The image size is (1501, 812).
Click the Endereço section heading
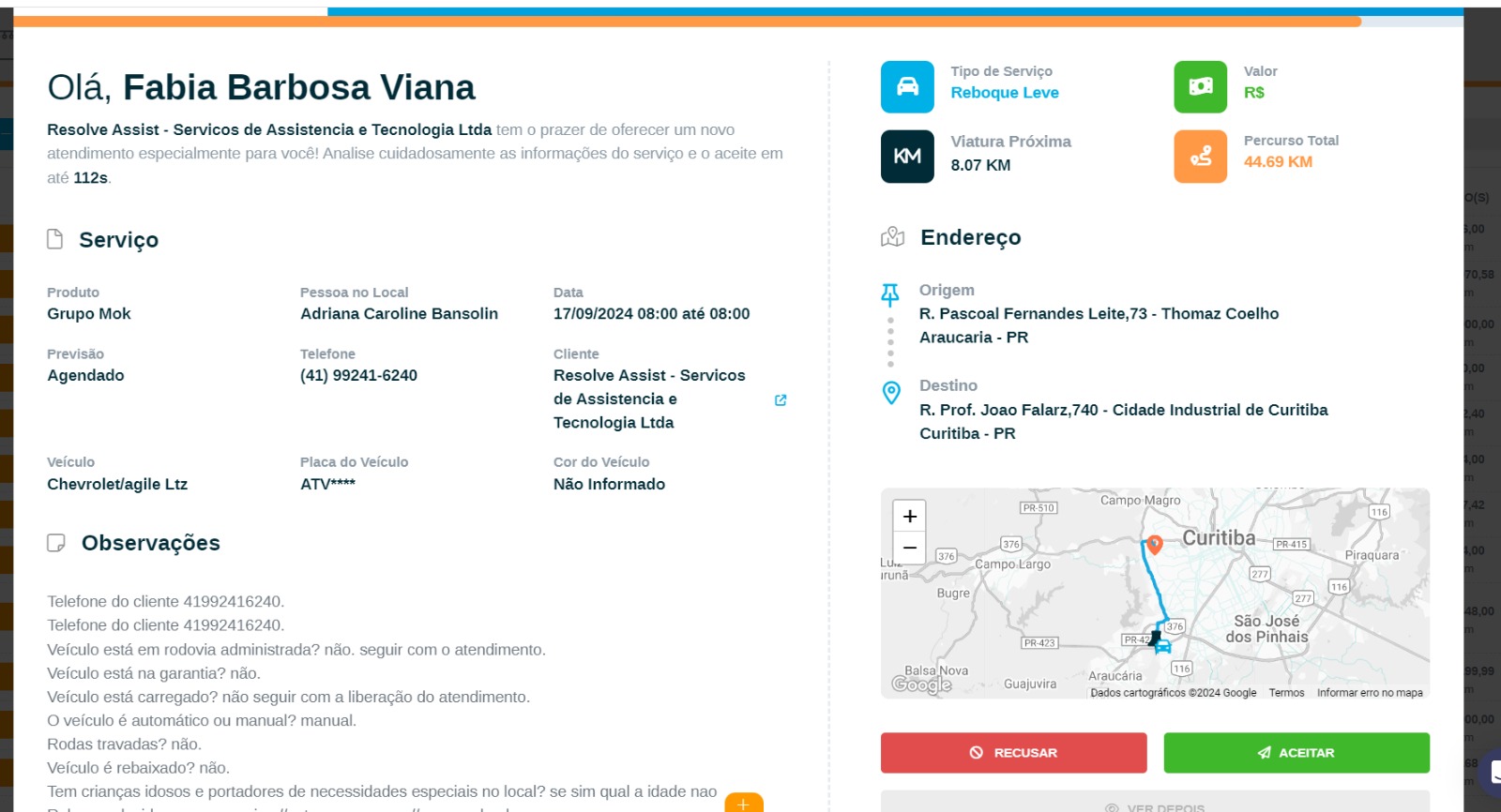[x=971, y=238]
